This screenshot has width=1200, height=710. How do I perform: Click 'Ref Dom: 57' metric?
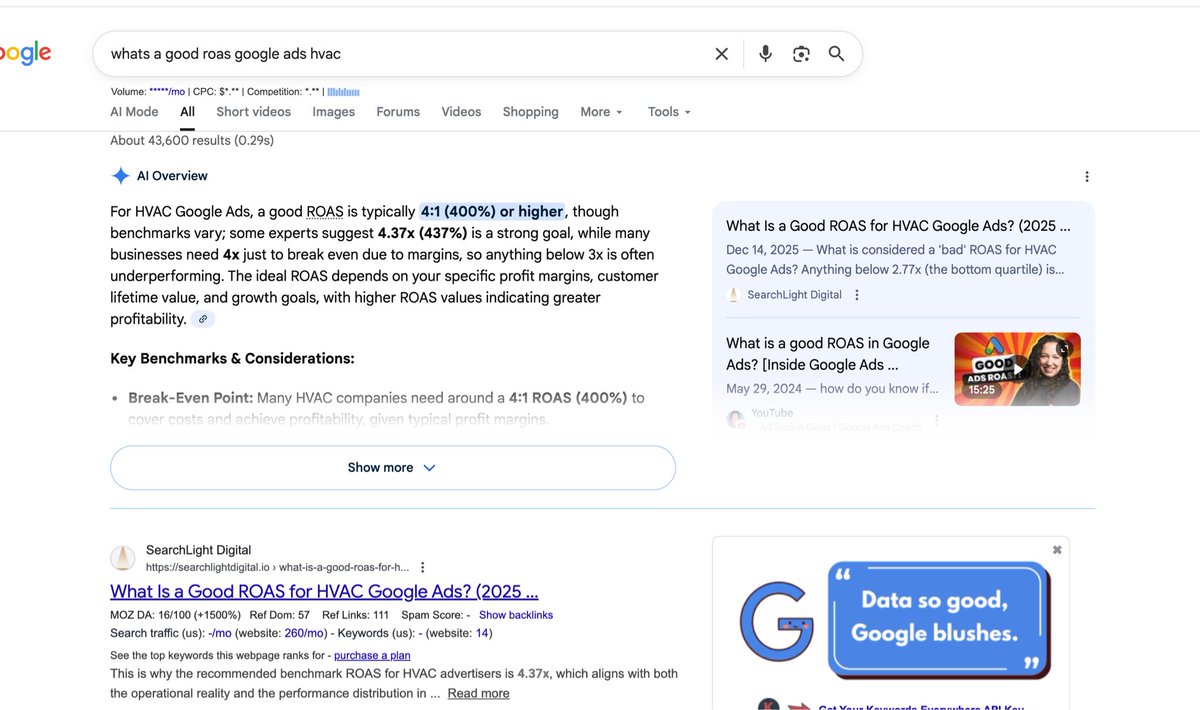(x=280, y=615)
